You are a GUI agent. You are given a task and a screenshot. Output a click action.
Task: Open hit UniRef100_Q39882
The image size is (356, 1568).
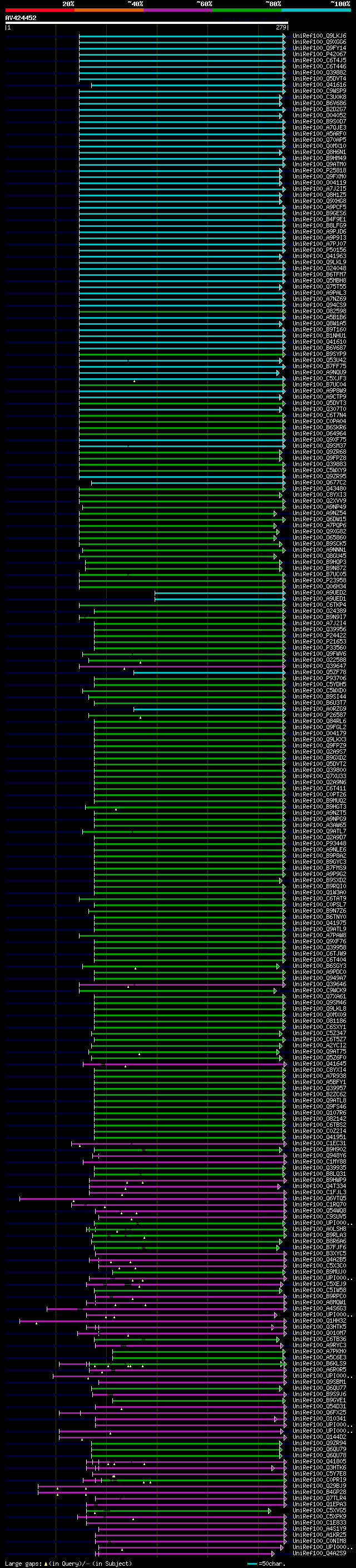coord(319,72)
